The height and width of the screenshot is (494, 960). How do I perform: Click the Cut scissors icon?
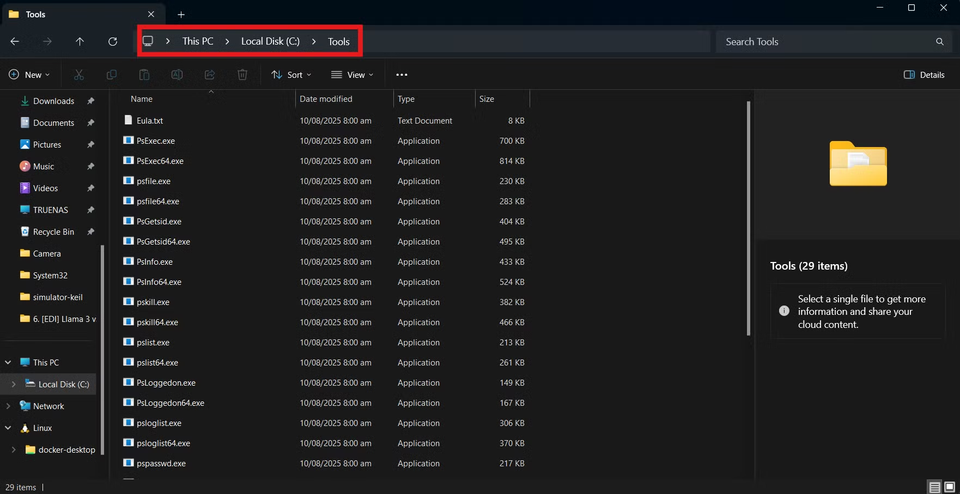pos(79,75)
